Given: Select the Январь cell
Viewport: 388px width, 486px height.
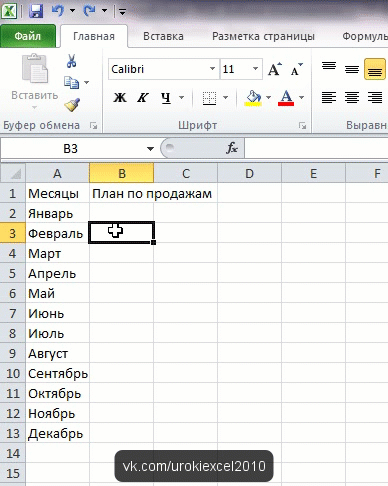Looking at the screenshot, I should point(57,213).
